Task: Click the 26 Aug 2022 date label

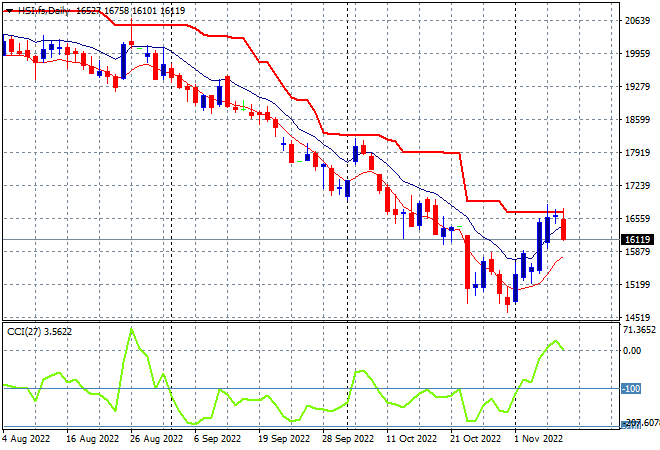Action: [x=156, y=439]
